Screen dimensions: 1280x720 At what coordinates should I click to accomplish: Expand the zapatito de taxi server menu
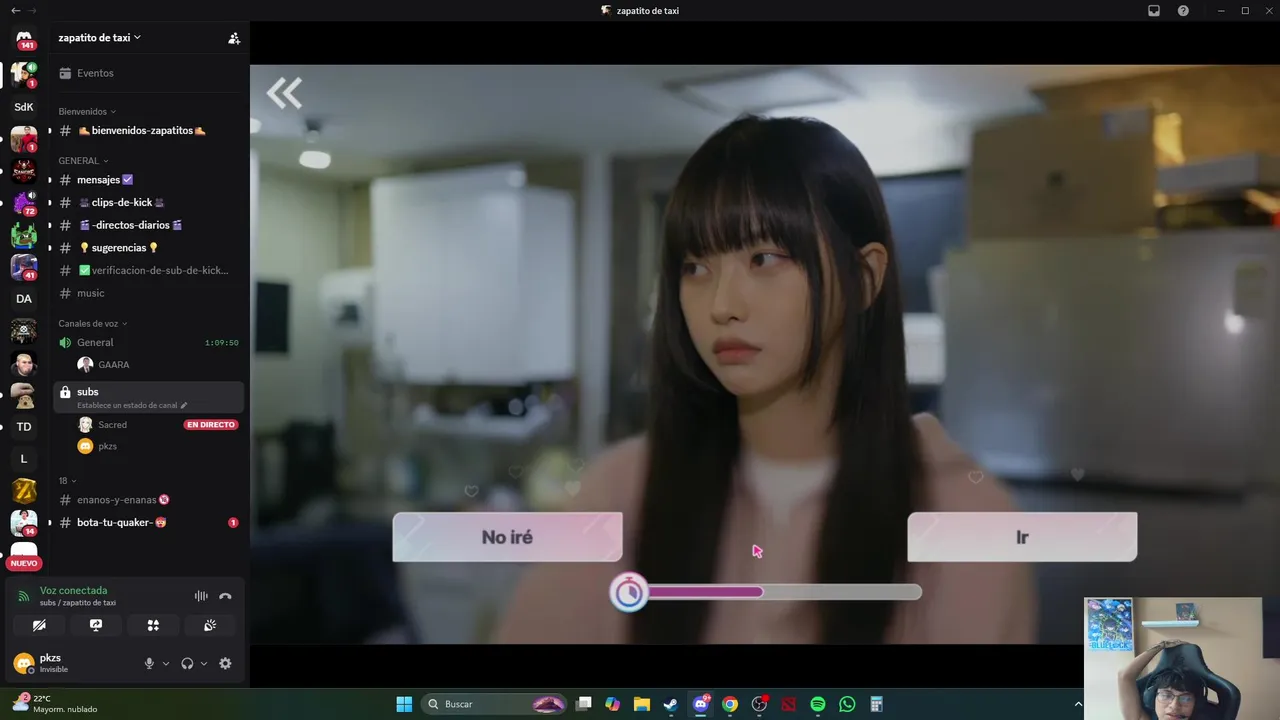tap(100, 38)
